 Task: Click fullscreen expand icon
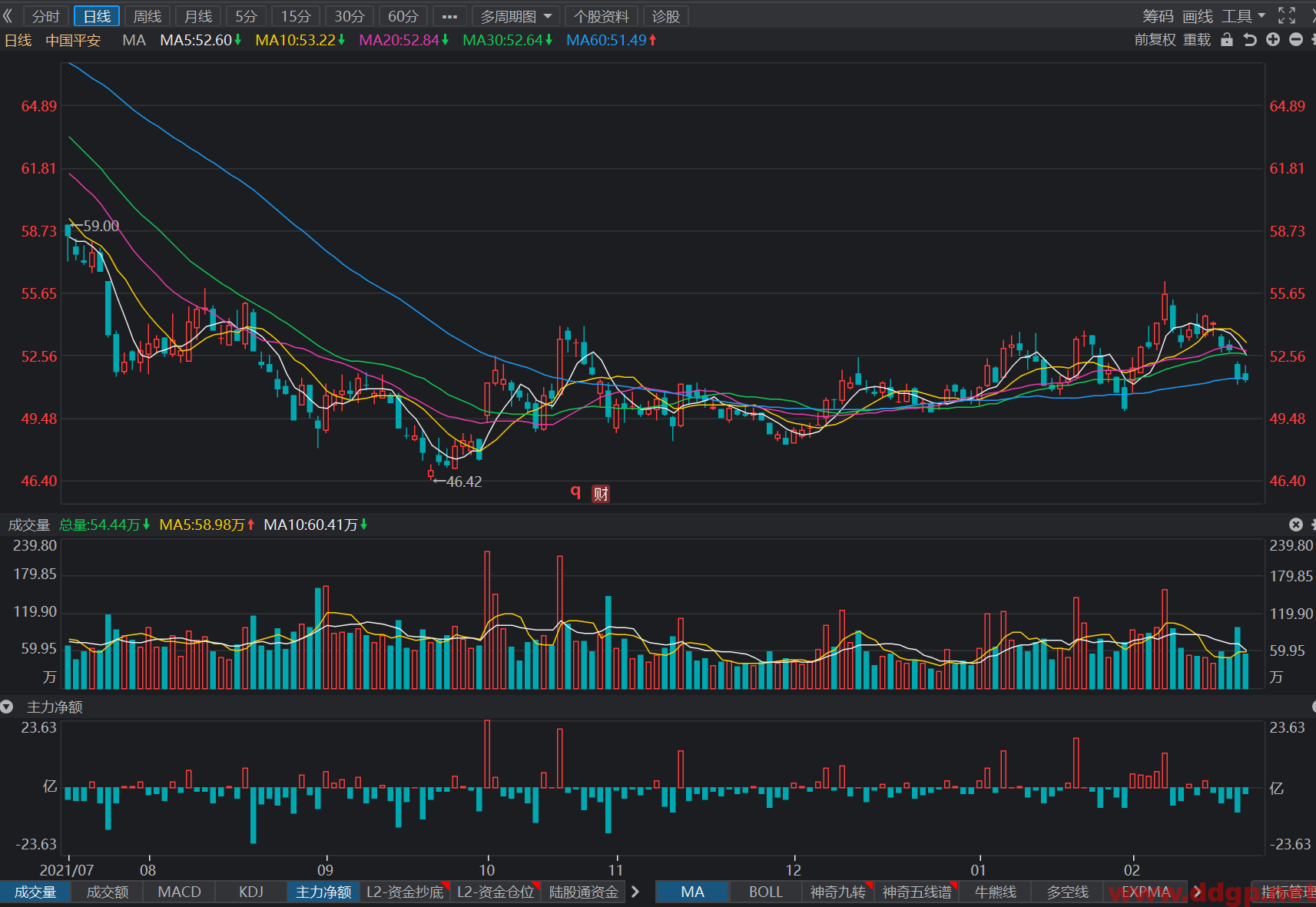[x=1287, y=15]
